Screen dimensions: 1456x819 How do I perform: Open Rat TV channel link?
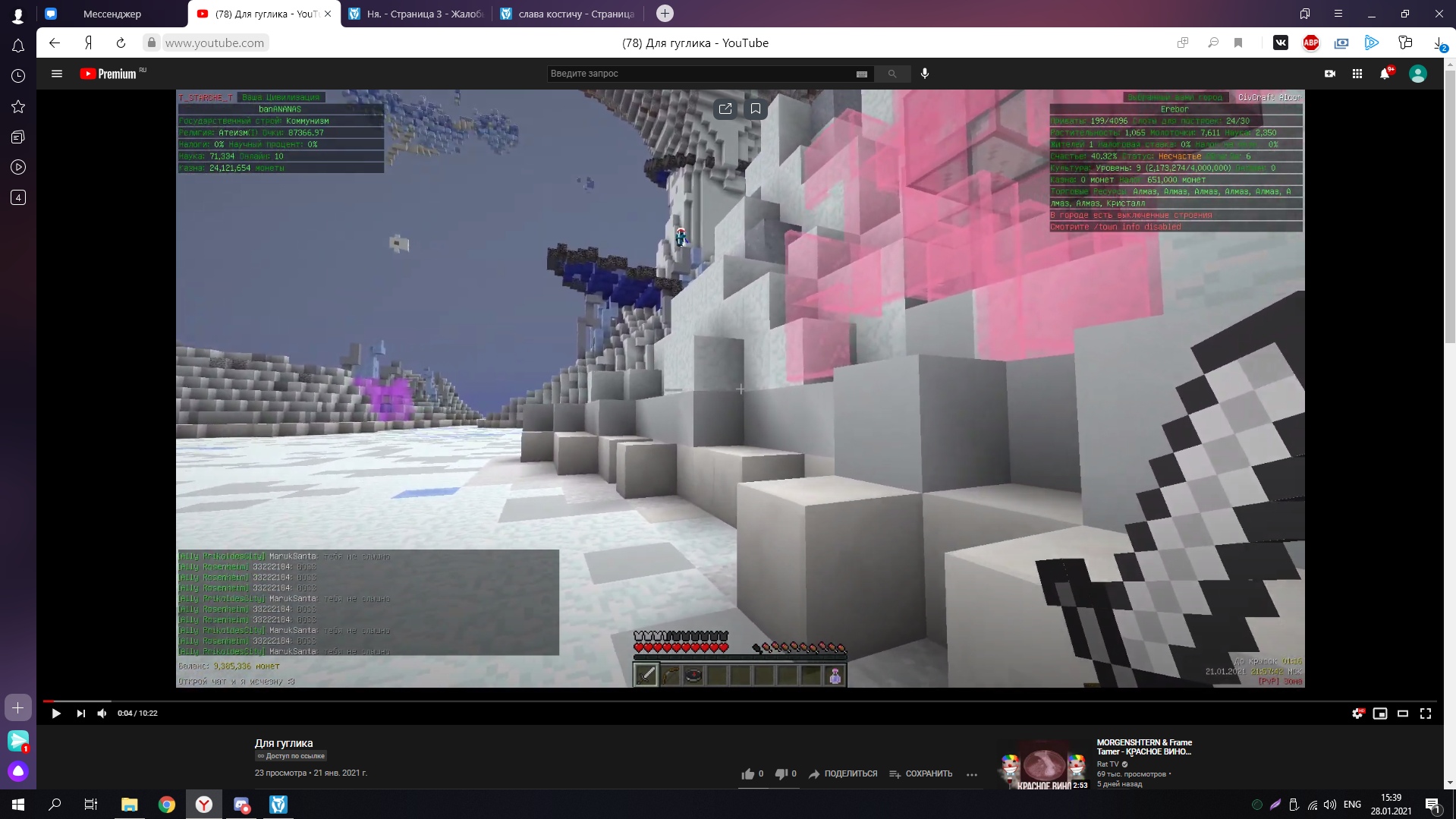click(1108, 764)
